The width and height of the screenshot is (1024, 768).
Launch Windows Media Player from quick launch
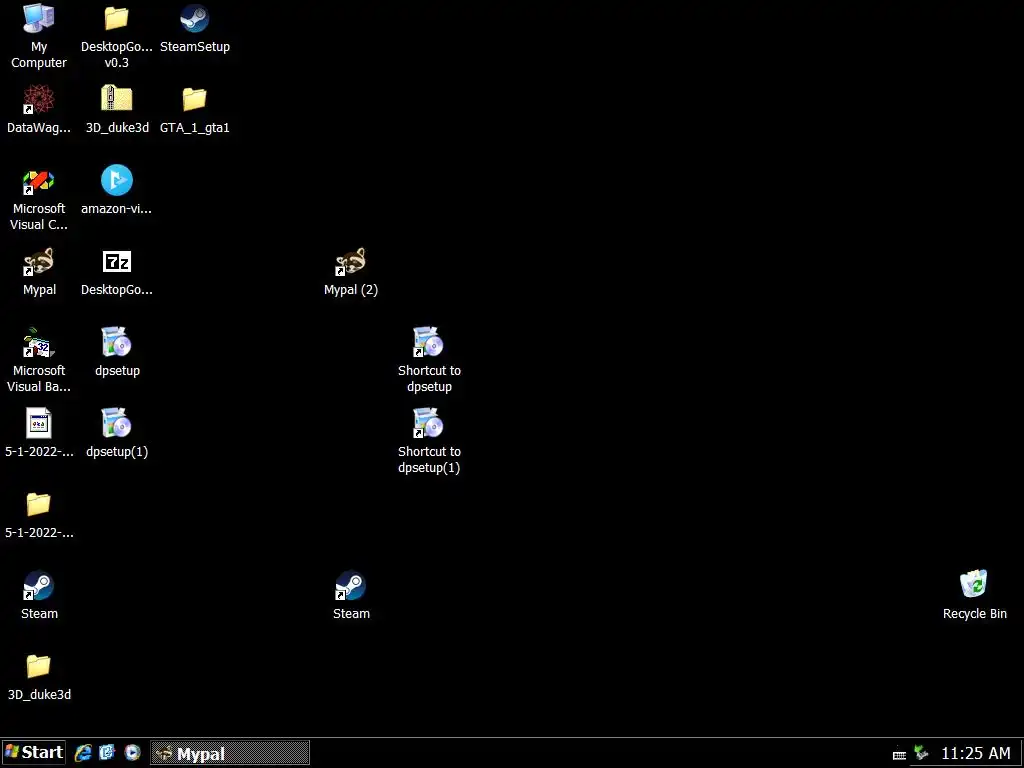tap(133, 753)
